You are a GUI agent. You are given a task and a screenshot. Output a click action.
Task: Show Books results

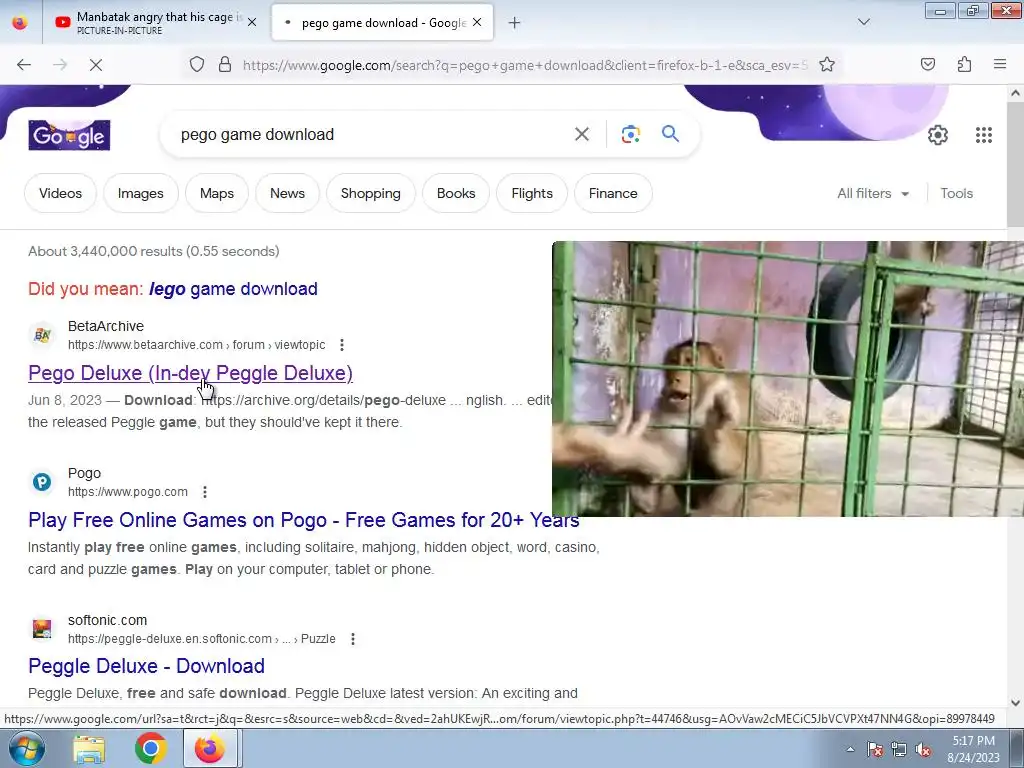coord(456,193)
